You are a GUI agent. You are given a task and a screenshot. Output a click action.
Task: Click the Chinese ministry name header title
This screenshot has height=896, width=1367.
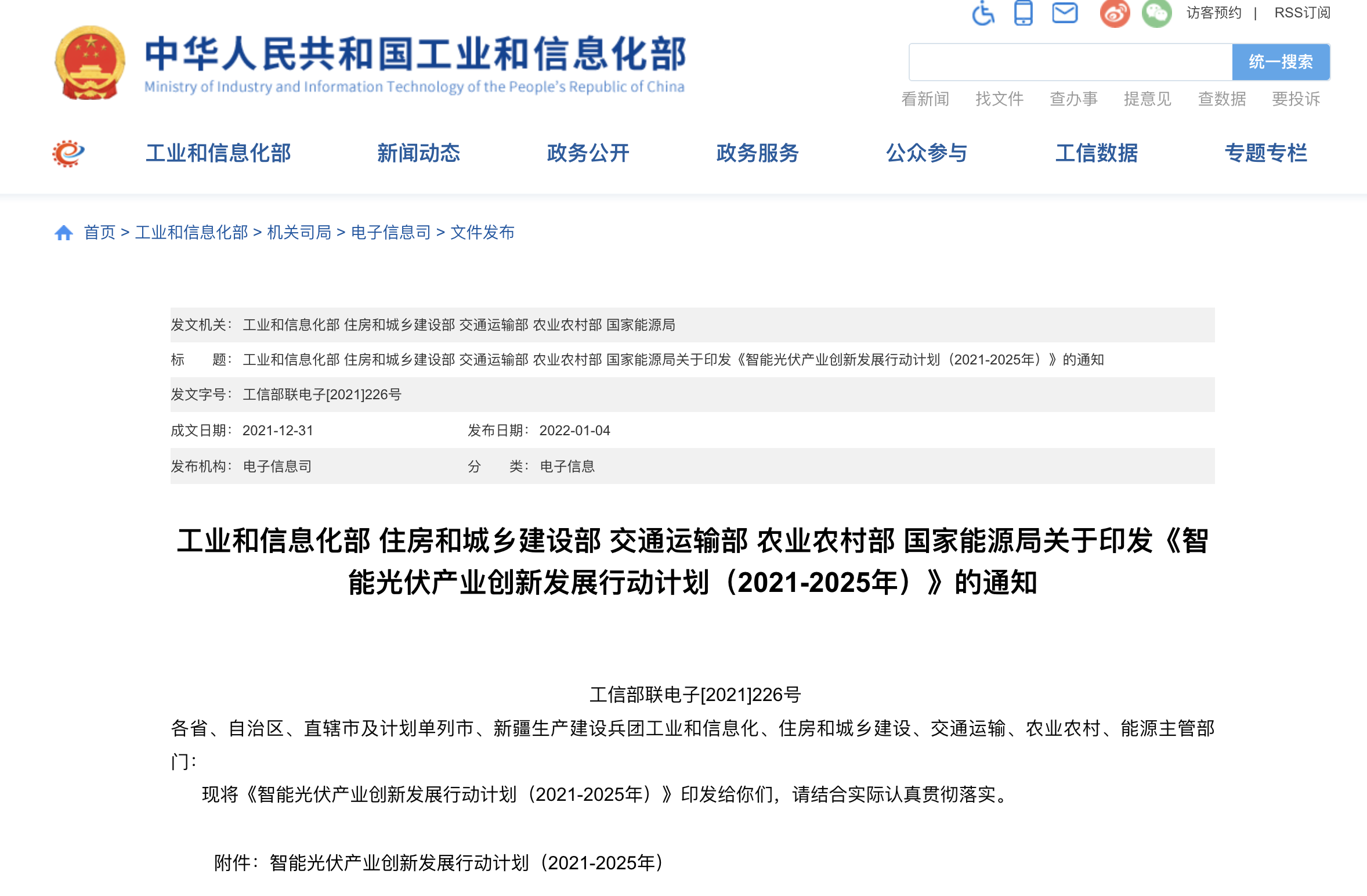[x=415, y=54]
